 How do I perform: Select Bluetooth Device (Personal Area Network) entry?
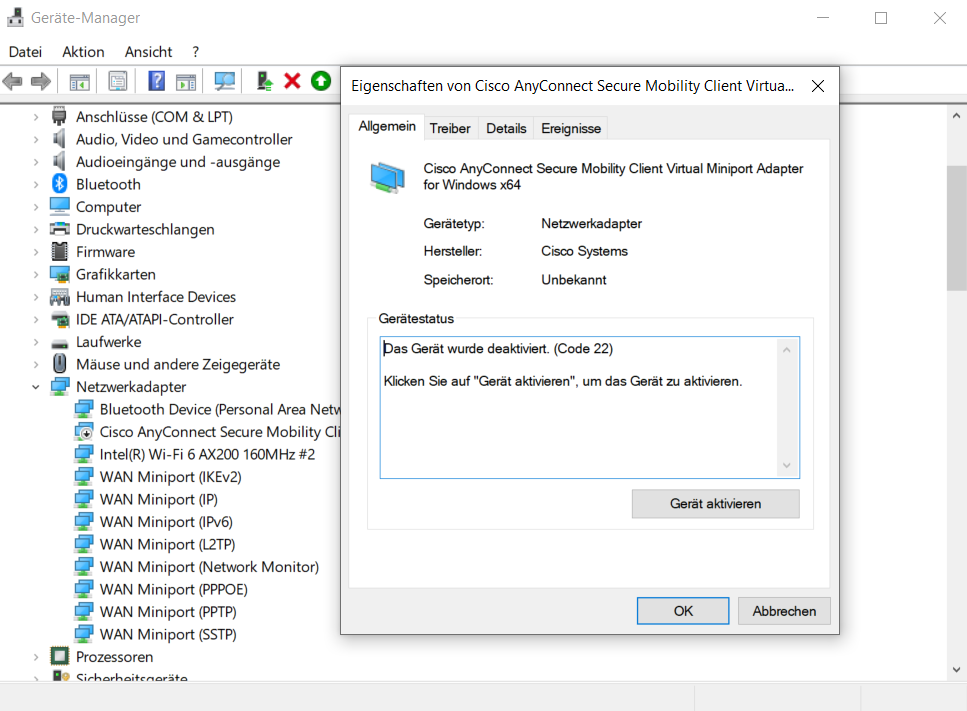(220, 409)
